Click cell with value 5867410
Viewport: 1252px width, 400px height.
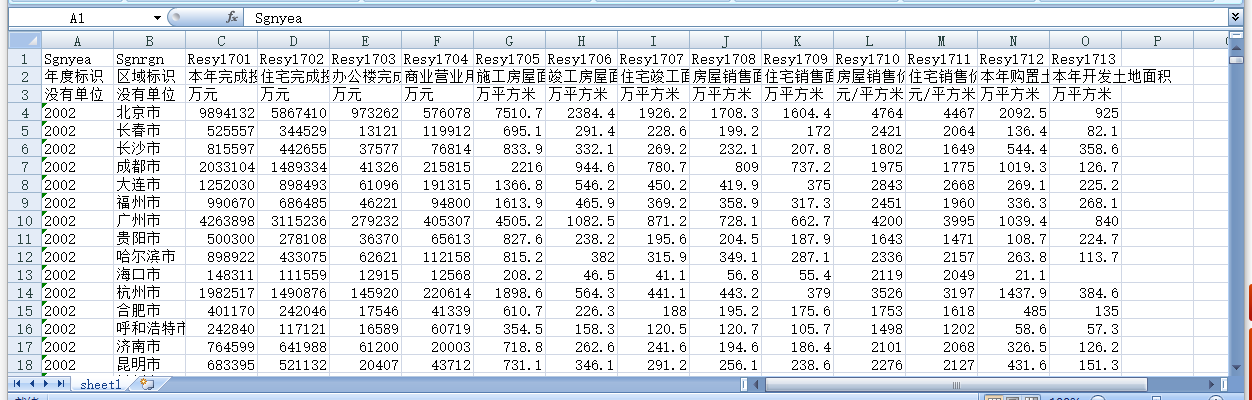pyautogui.click(x=293, y=113)
